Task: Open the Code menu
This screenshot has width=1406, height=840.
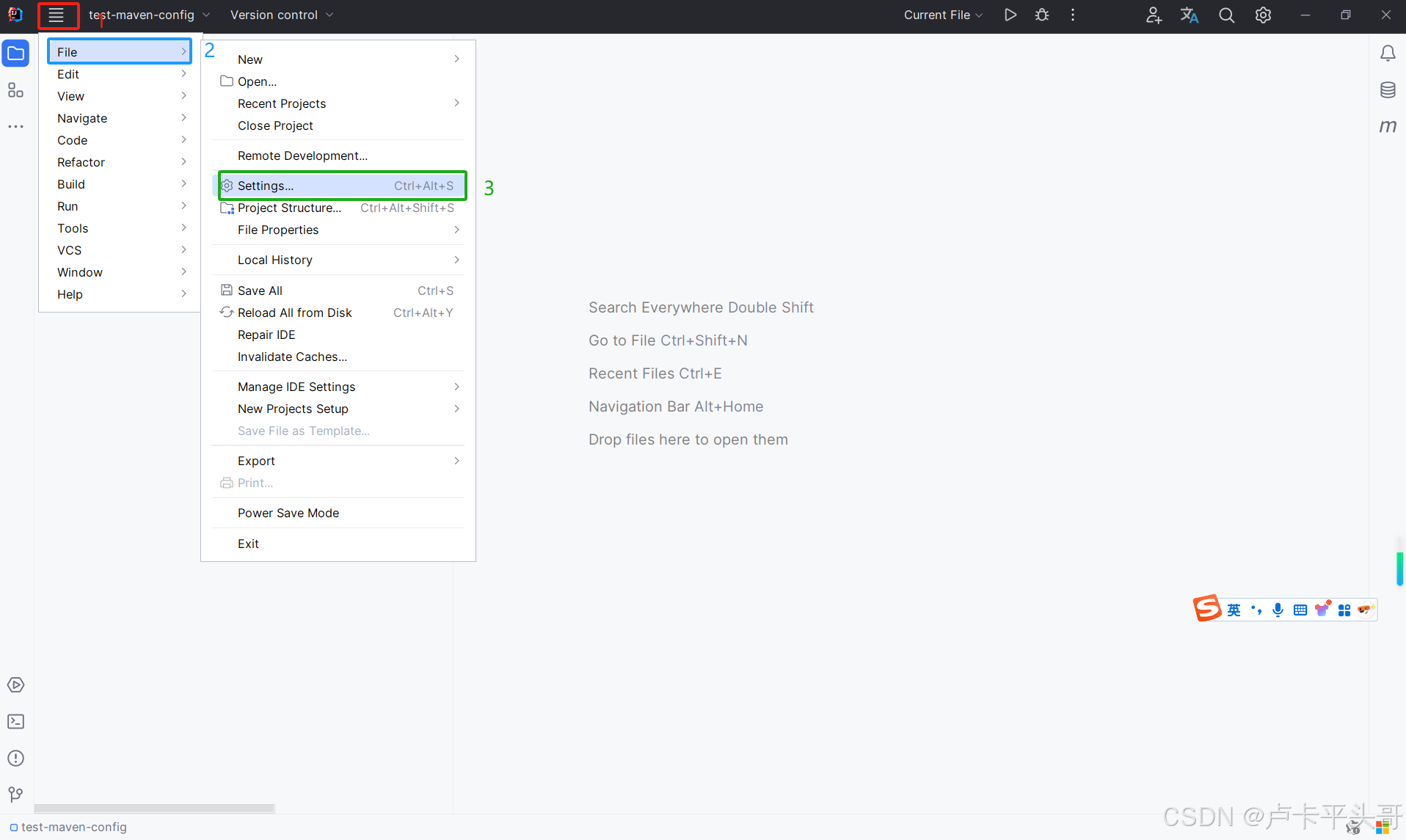Action: point(120,140)
